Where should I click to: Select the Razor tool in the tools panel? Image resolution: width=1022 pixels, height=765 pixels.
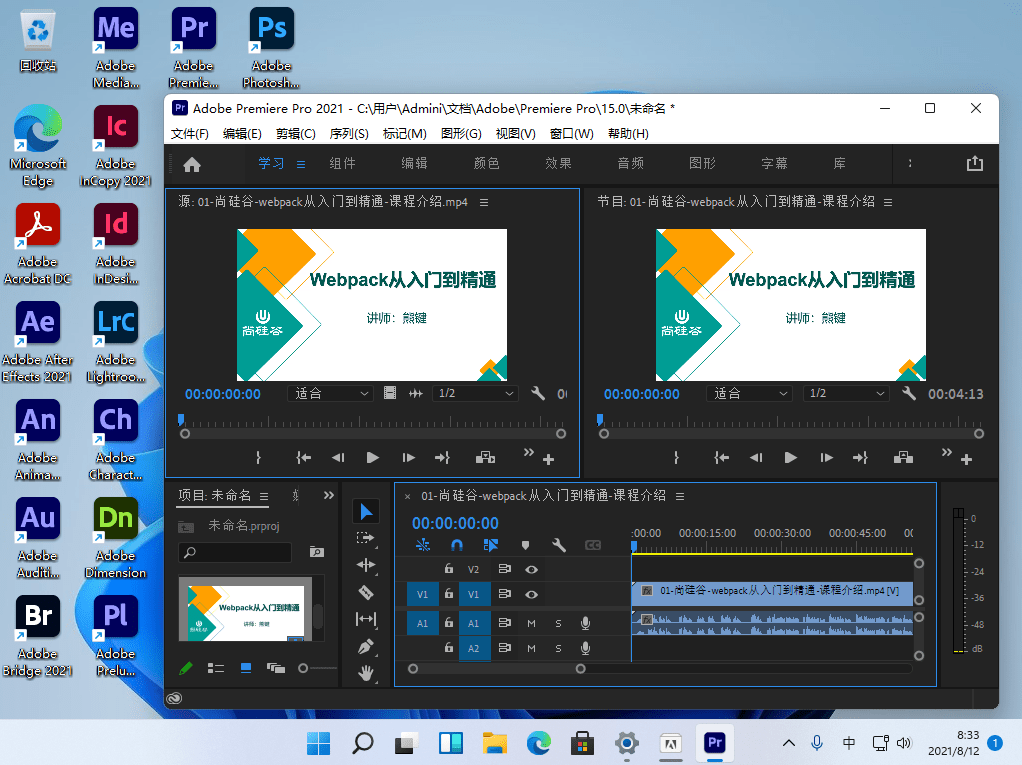click(x=366, y=592)
